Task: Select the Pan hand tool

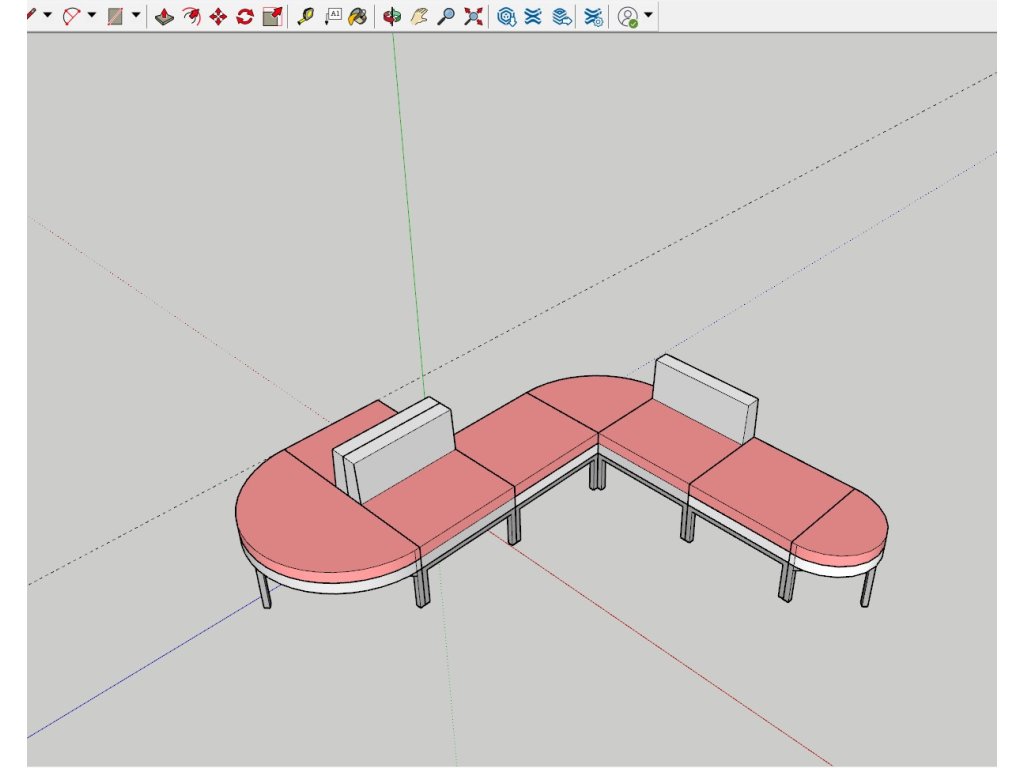Action: (420, 16)
